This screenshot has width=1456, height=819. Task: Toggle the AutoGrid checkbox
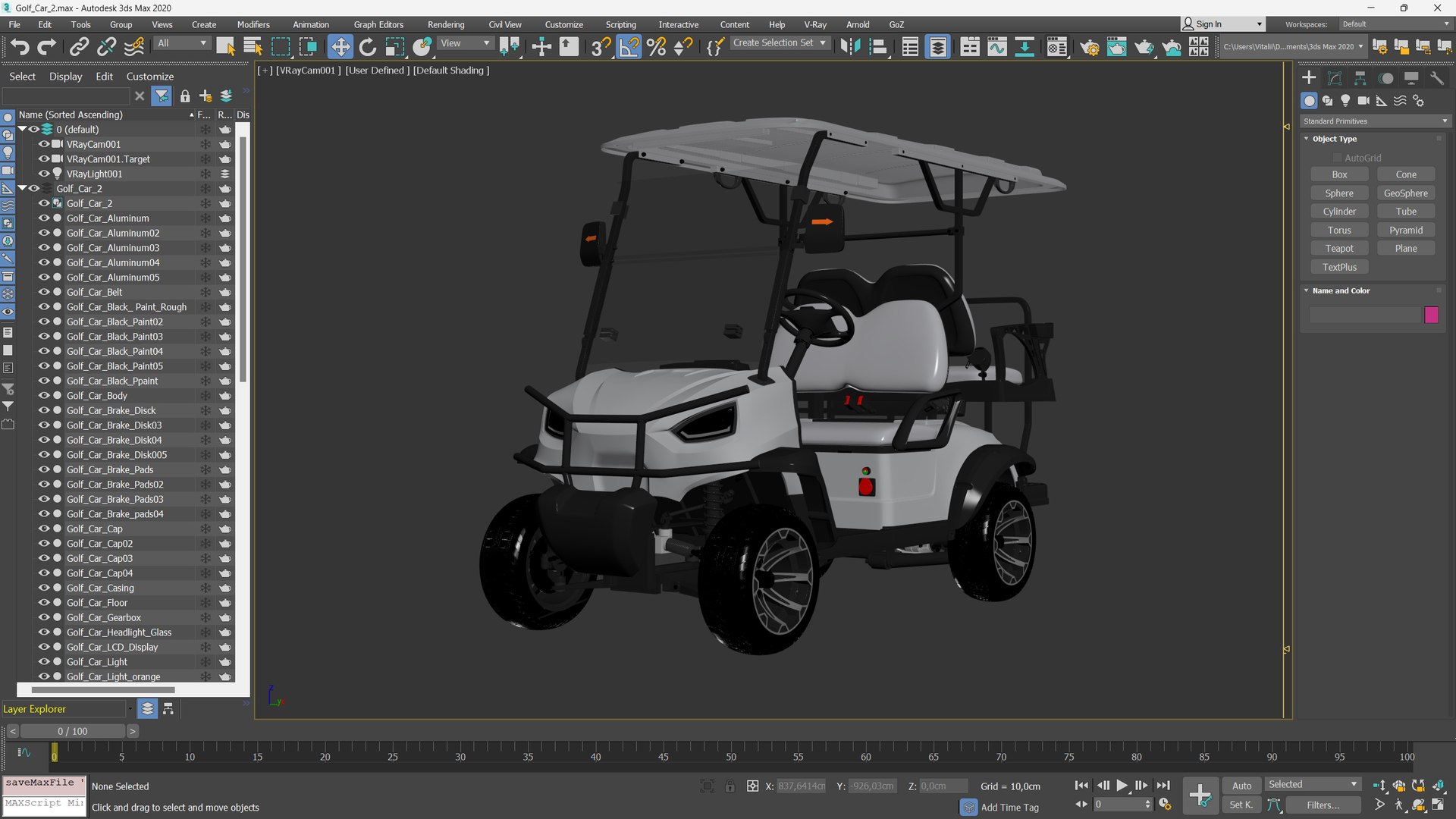pos(1337,158)
